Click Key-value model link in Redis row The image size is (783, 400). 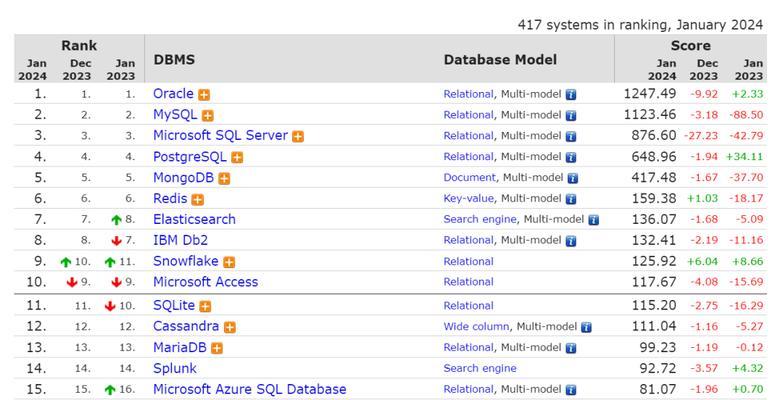click(x=468, y=199)
